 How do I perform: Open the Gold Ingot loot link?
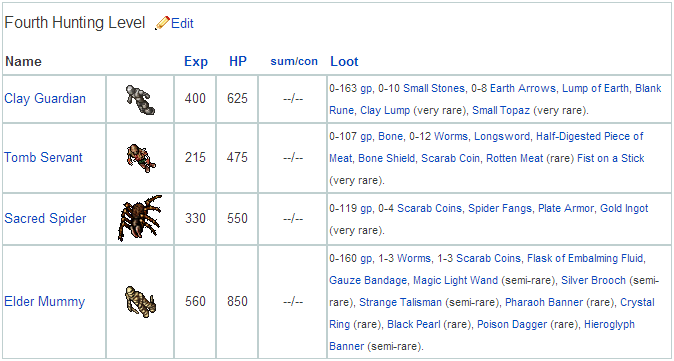[624, 208]
